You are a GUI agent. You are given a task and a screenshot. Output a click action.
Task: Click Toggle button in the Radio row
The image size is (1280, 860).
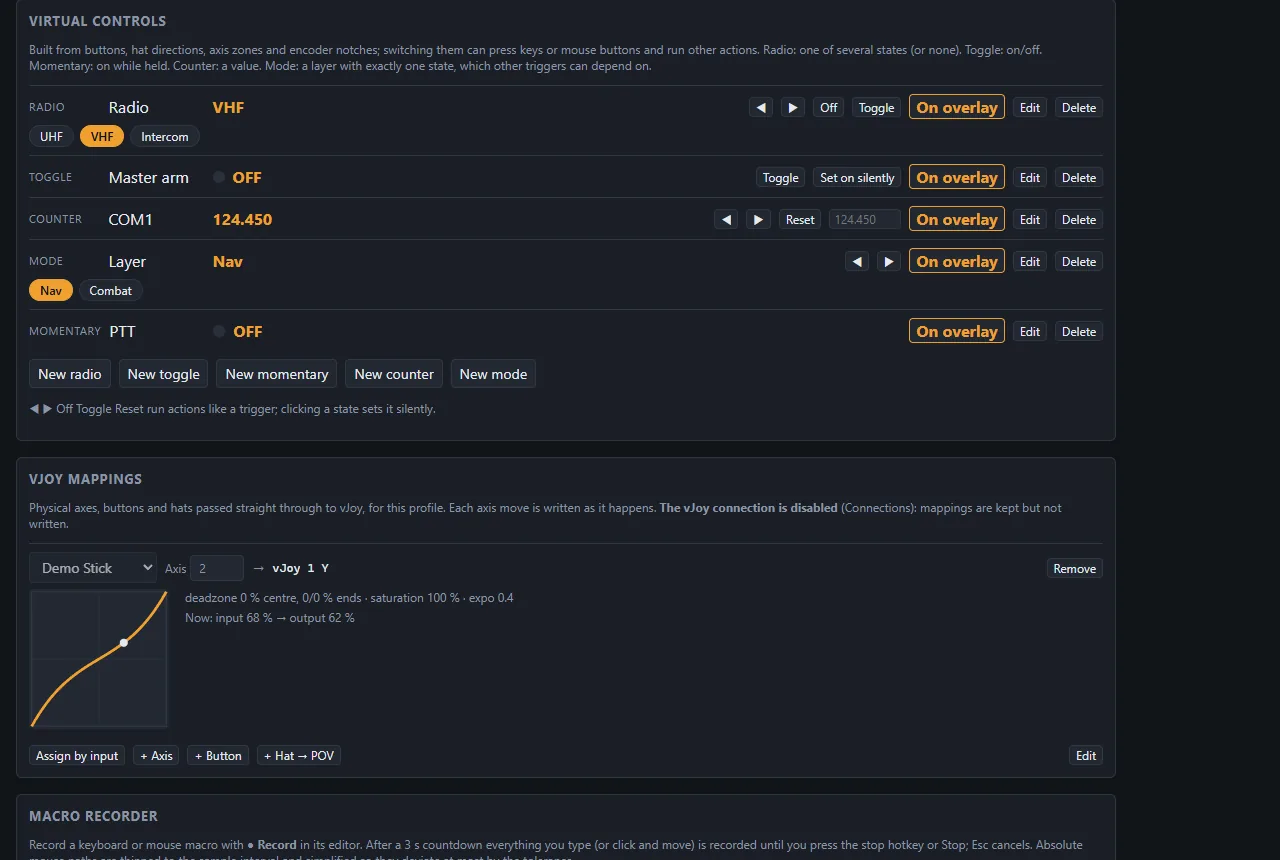877,107
